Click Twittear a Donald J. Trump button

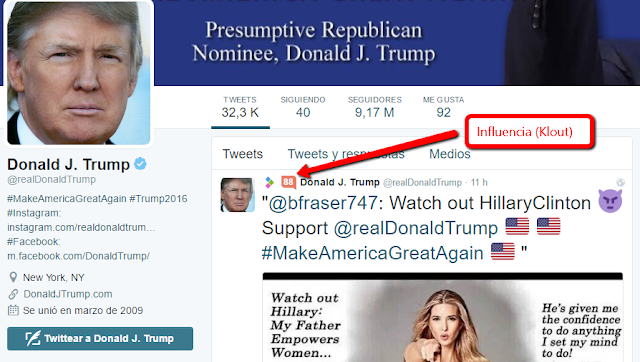click(100, 338)
